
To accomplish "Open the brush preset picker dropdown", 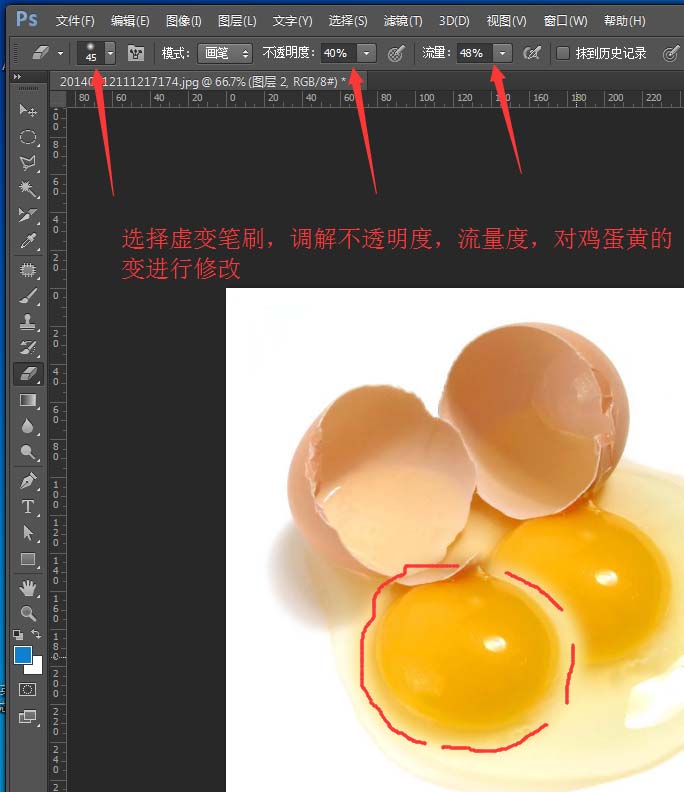I will (110, 53).
